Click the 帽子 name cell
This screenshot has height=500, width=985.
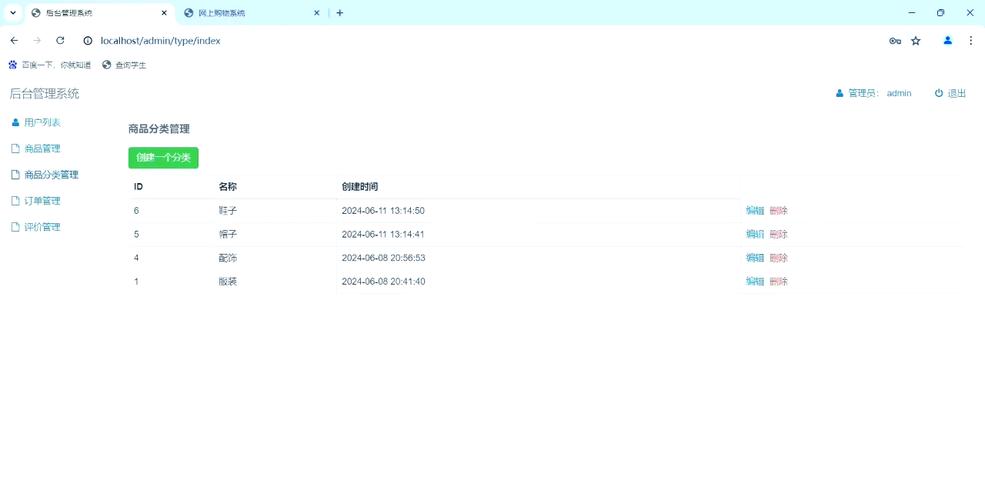point(227,234)
